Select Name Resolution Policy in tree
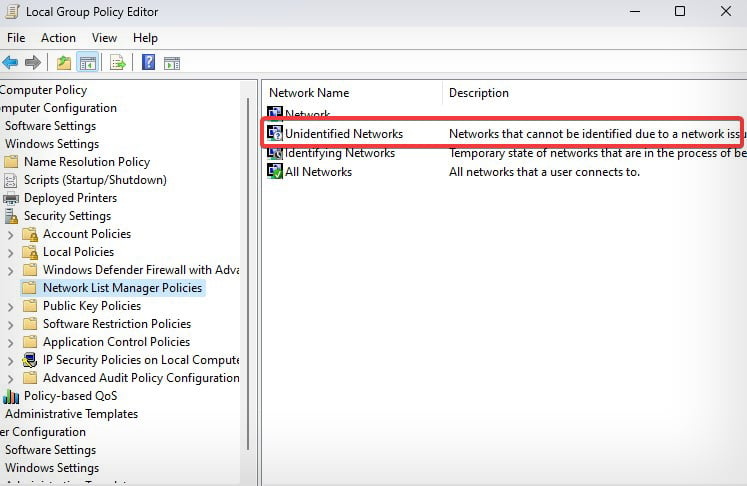This screenshot has height=486, width=747. click(87, 162)
